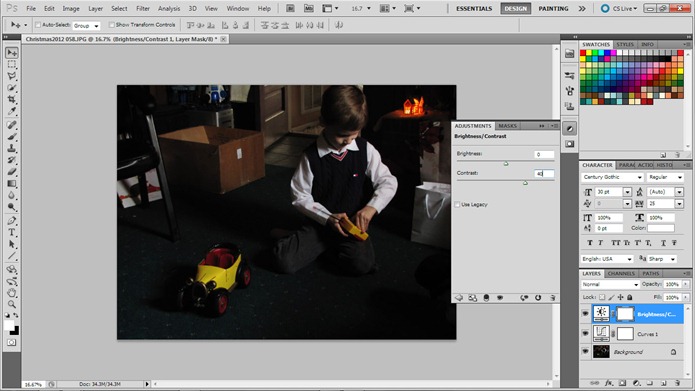Screen dimensions: 695x391
Task: Select the Rectangular Marquee tool
Action: tap(12, 64)
